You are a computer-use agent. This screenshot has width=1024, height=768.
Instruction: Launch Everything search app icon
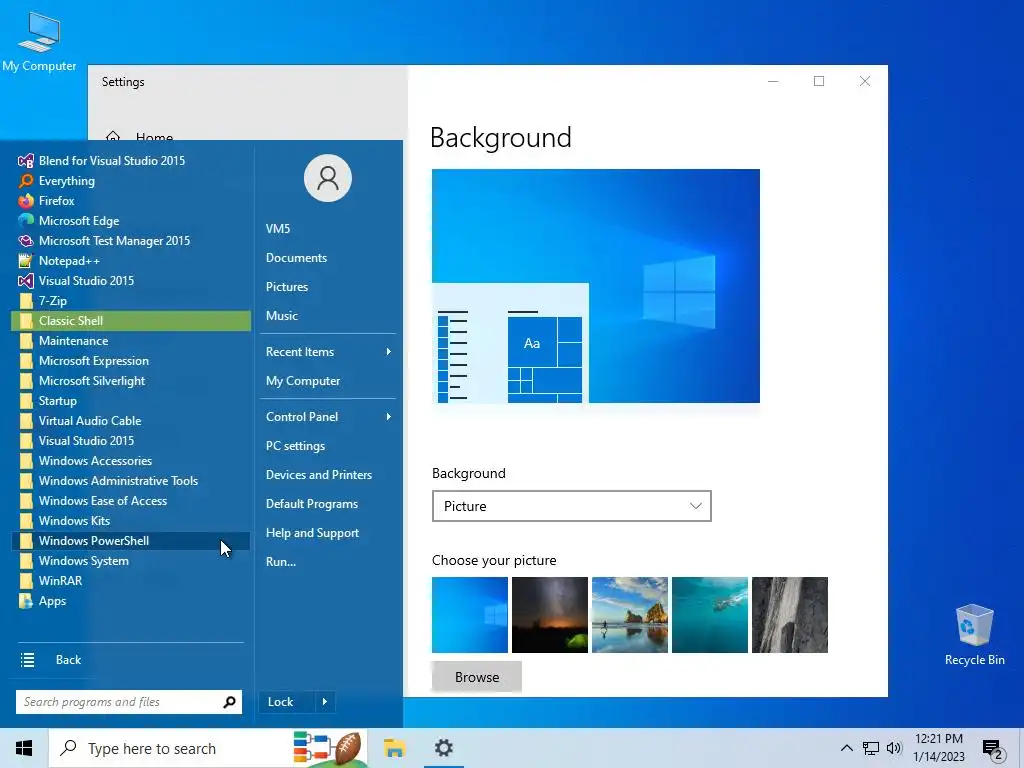tap(25, 181)
